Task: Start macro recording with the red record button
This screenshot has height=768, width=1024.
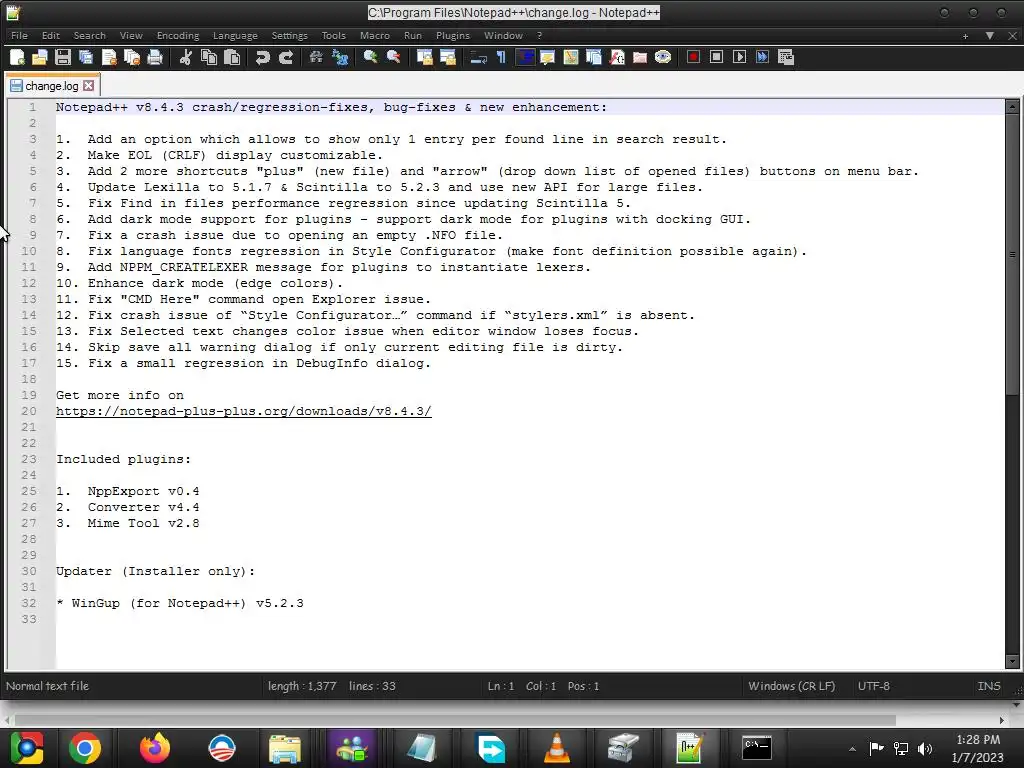Action: coord(694,57)
